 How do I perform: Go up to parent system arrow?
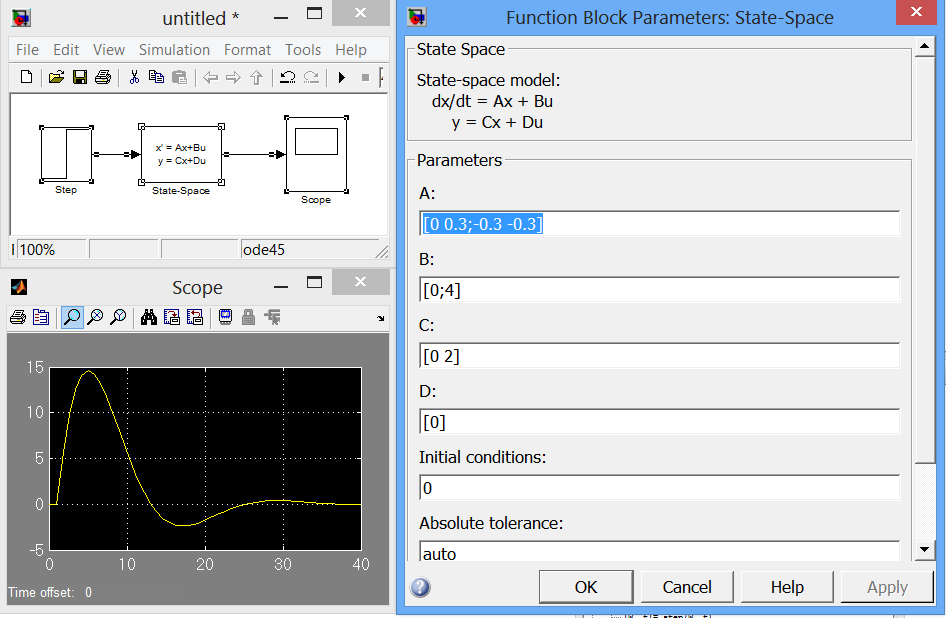tap(256, 77)
